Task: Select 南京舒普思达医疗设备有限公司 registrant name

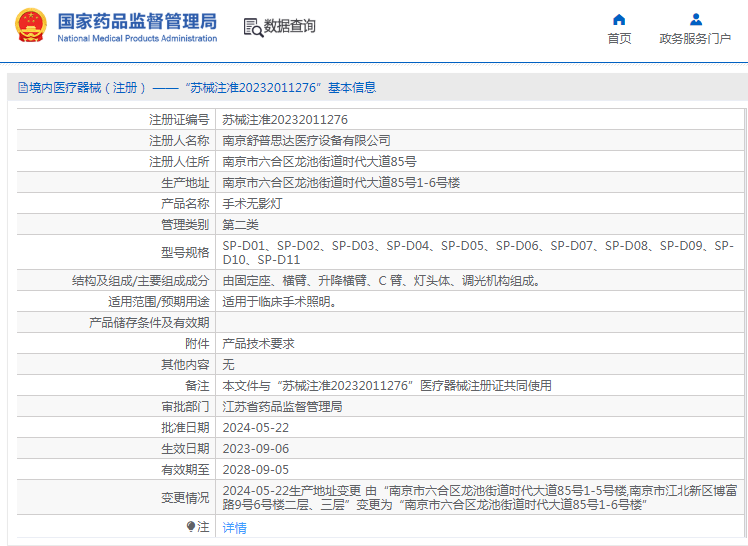Action: coord(306,141)
